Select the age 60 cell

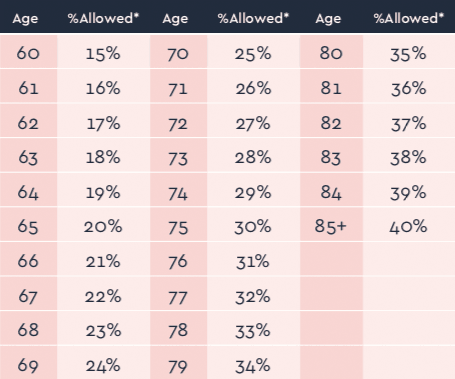pyautogui.click(x=28, y=51)
